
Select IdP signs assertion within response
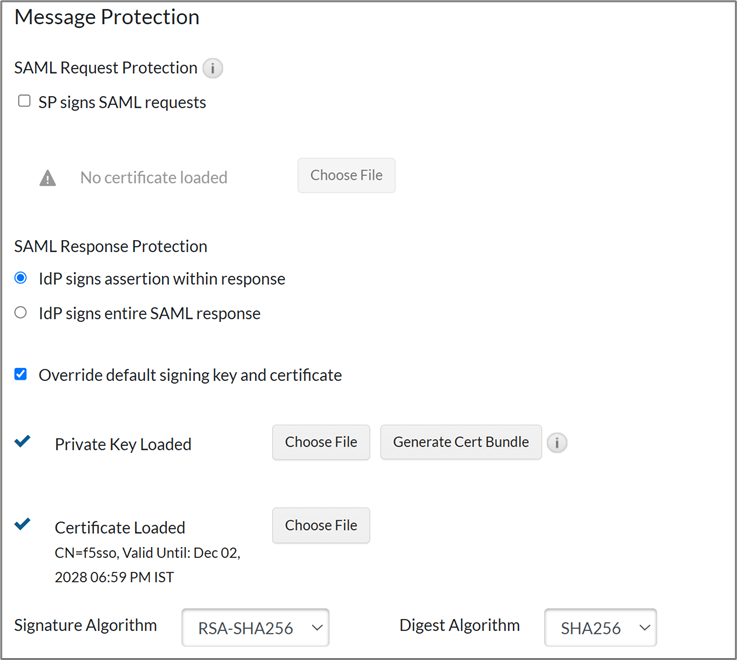tap(21, 278)
